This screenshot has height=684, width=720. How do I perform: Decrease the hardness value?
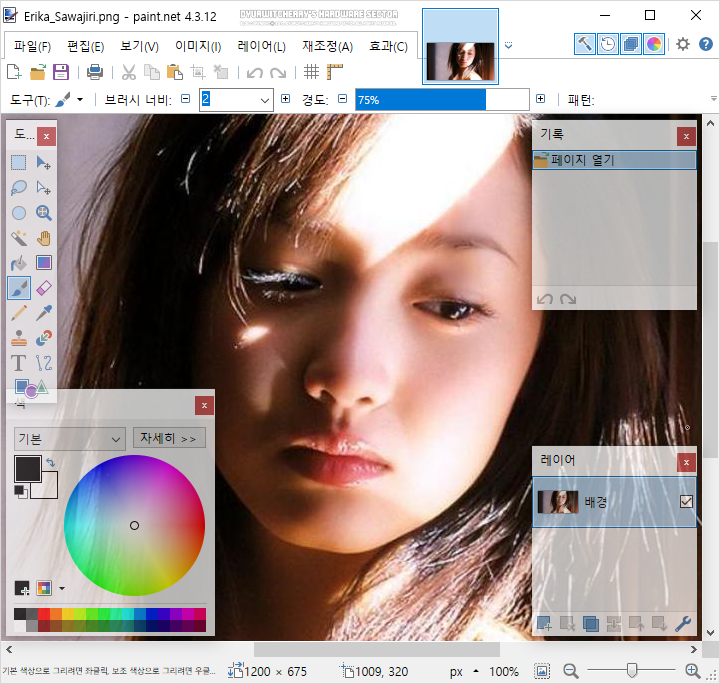point(343,99)
